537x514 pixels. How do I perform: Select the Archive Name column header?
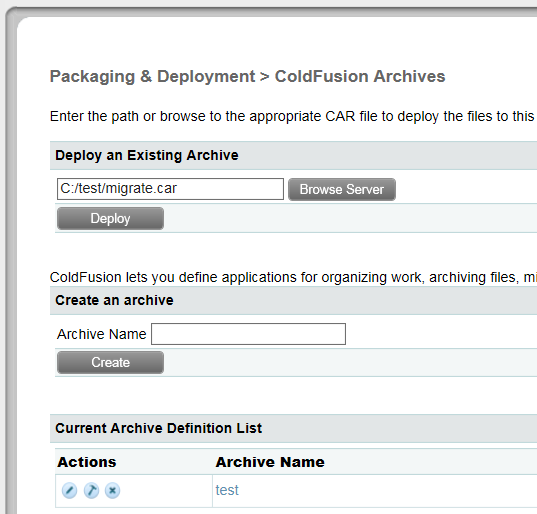[x=270, y=462]
